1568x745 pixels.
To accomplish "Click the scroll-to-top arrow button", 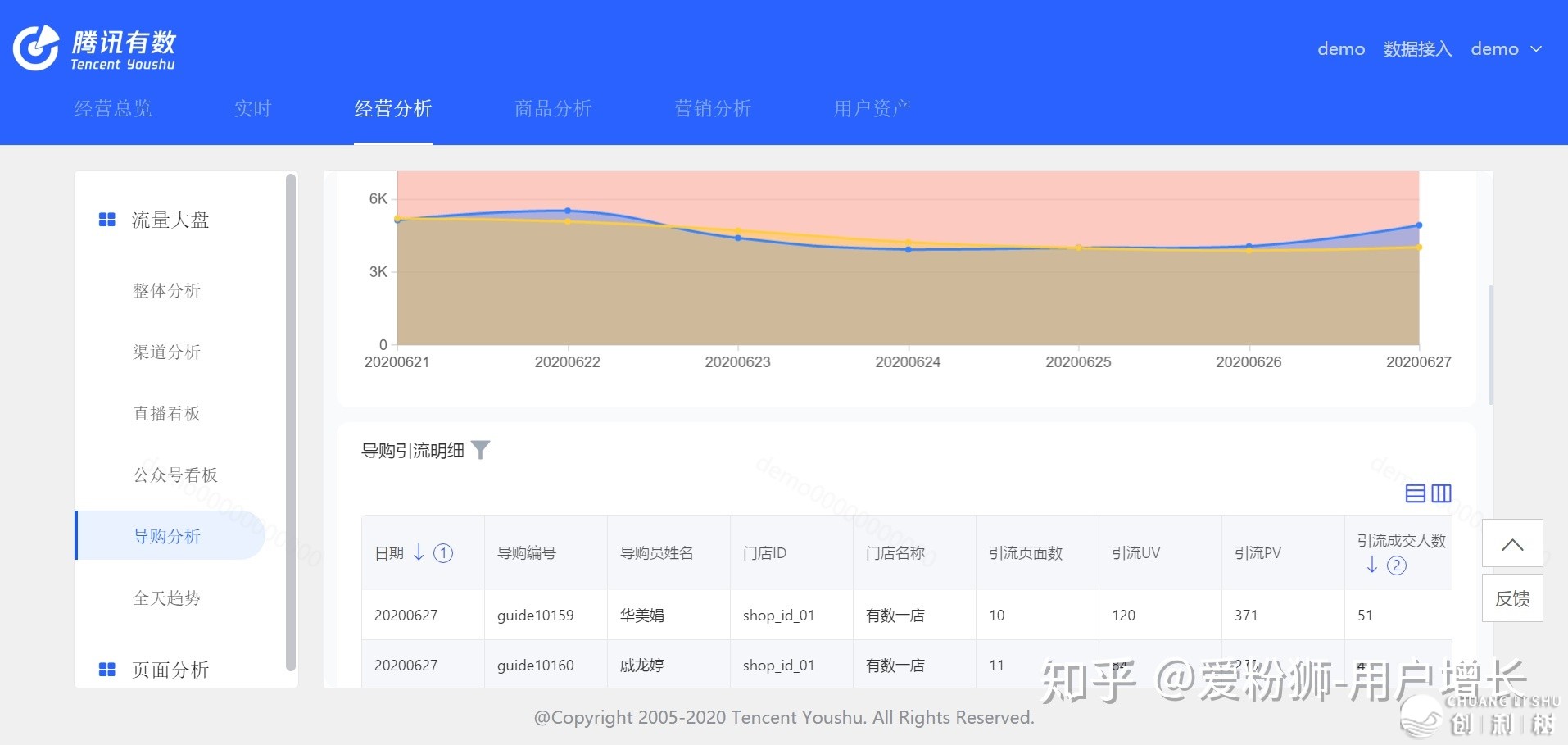I will (1512, 544).
